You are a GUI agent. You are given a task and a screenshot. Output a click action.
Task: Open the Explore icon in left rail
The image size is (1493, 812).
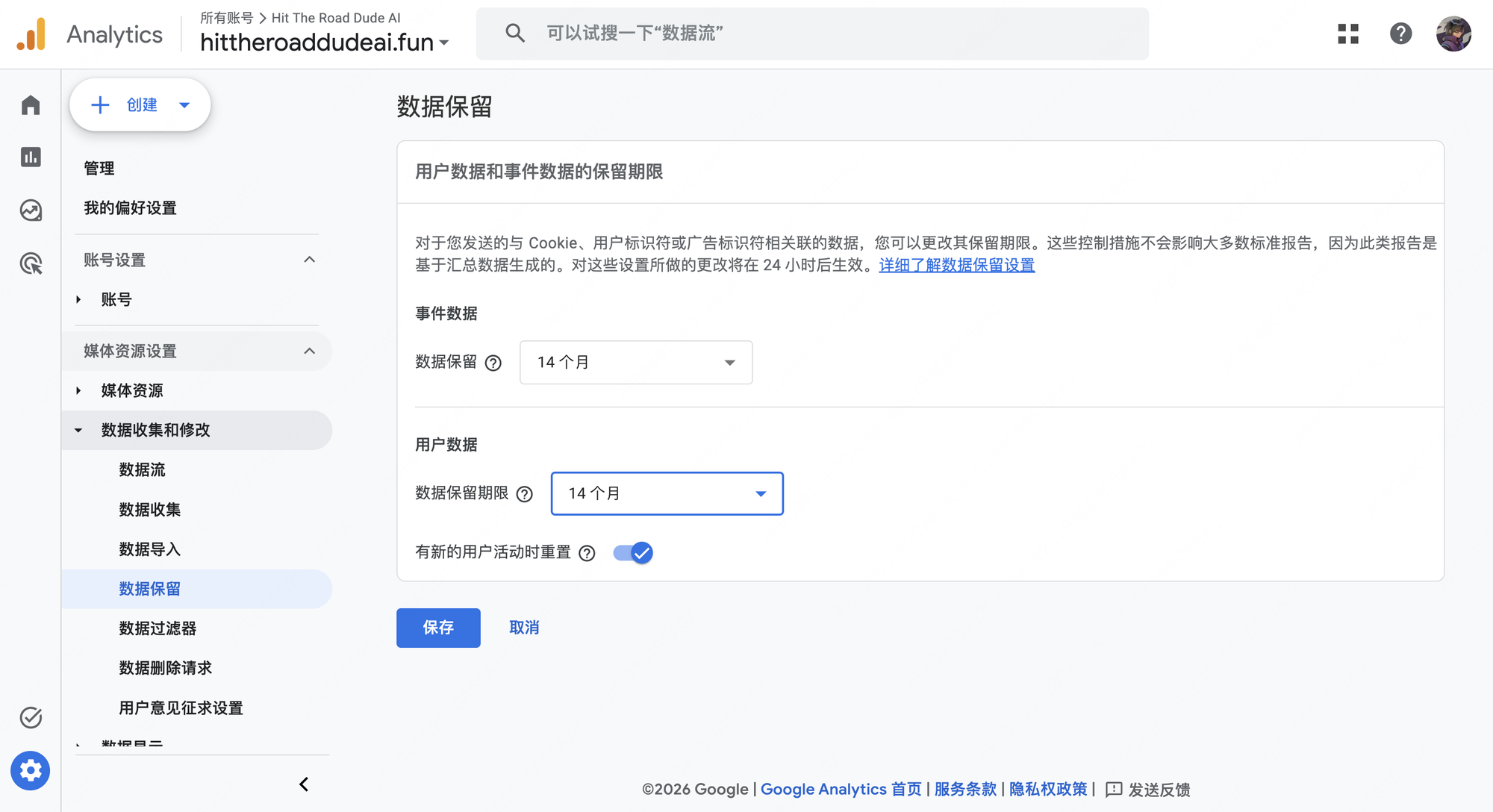(31, 210)
